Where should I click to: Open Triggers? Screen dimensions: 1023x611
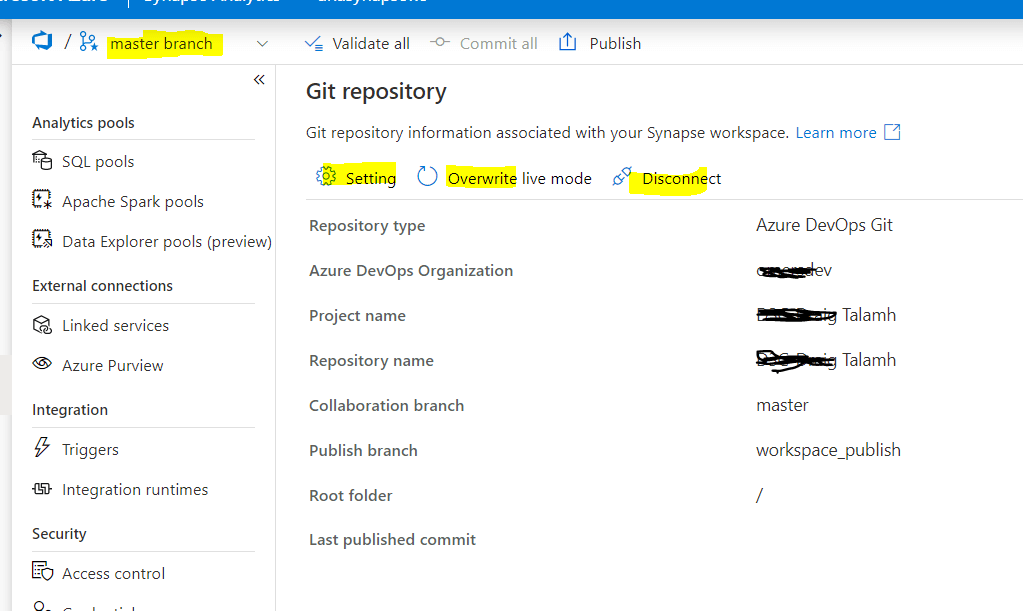90,450
